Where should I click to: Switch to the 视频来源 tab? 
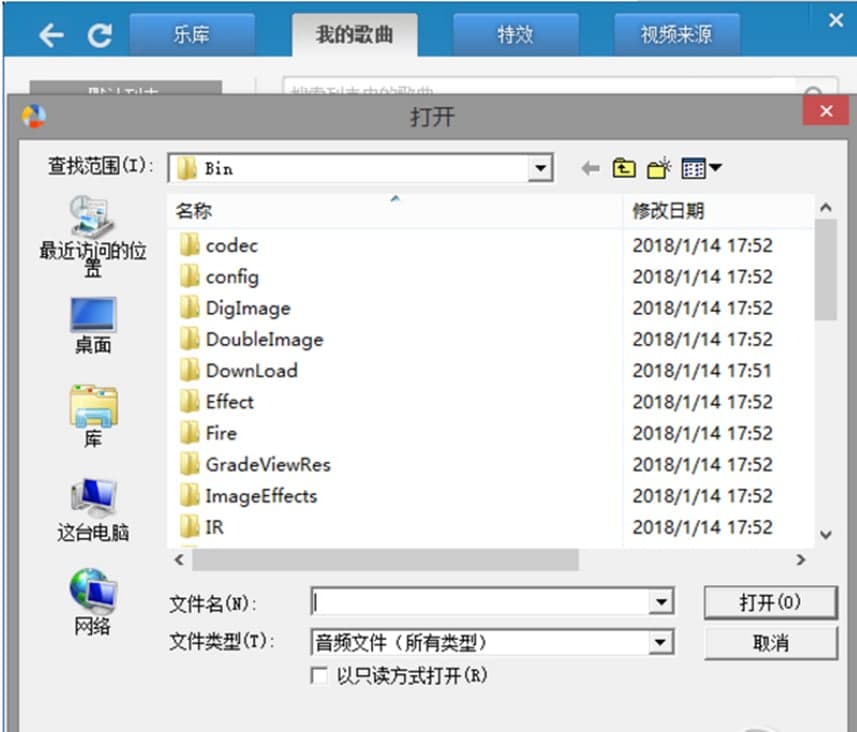pyautogui.click(x=678, y=33)
